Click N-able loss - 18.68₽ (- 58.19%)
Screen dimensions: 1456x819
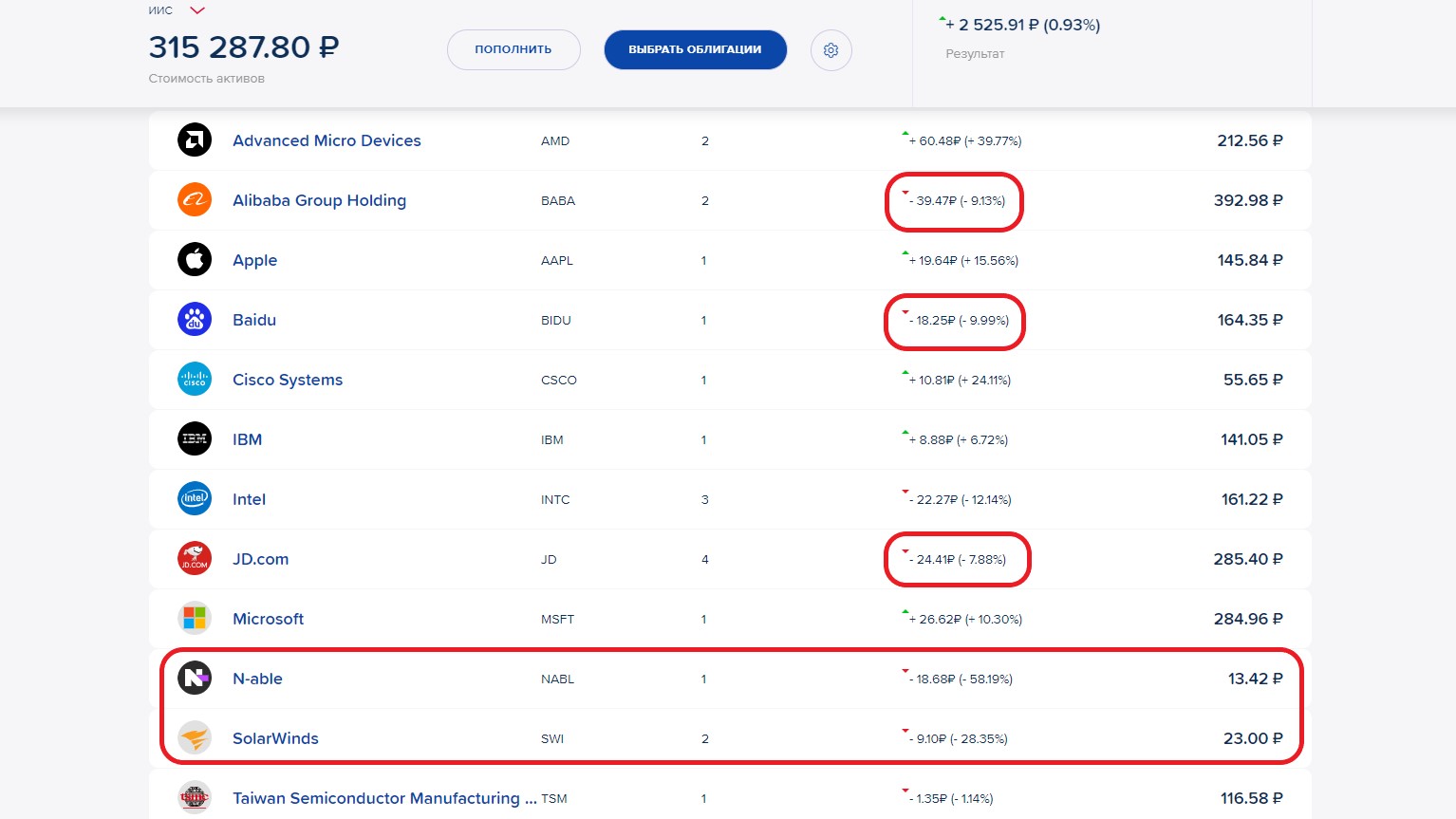(x=961, y=679)
